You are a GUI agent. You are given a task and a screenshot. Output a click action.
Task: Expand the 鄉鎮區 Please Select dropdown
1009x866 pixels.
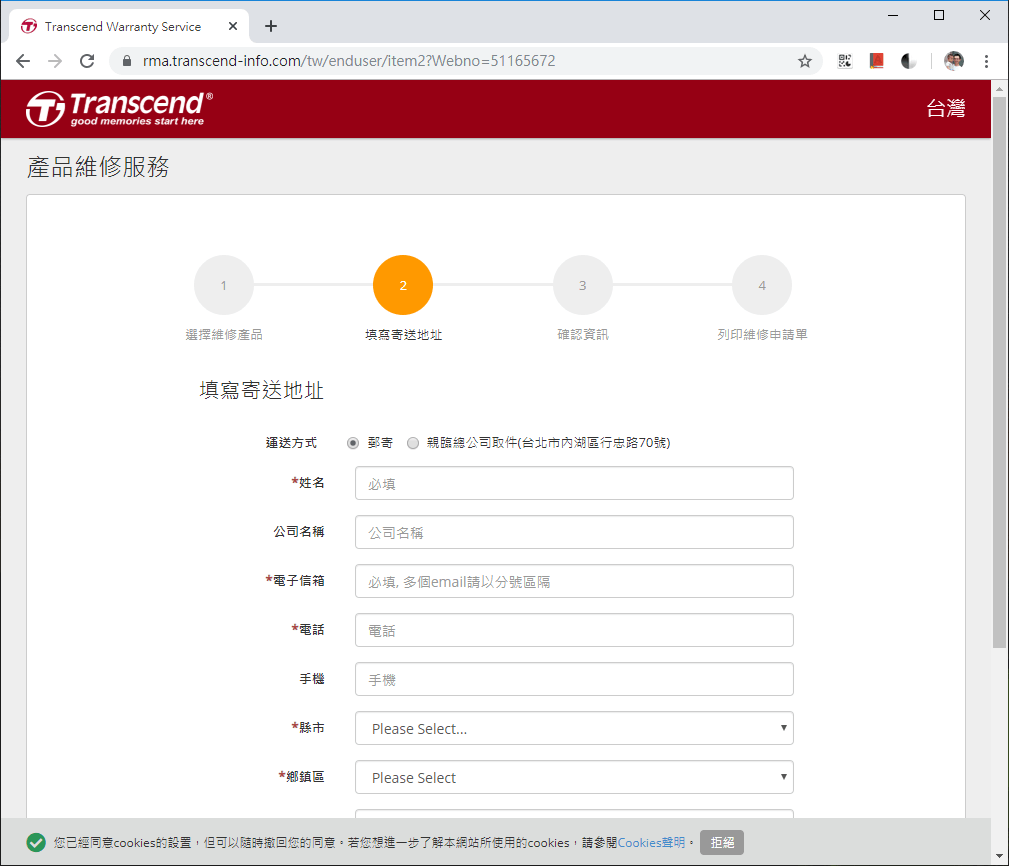pyautogui.click(x=574, y=777)
